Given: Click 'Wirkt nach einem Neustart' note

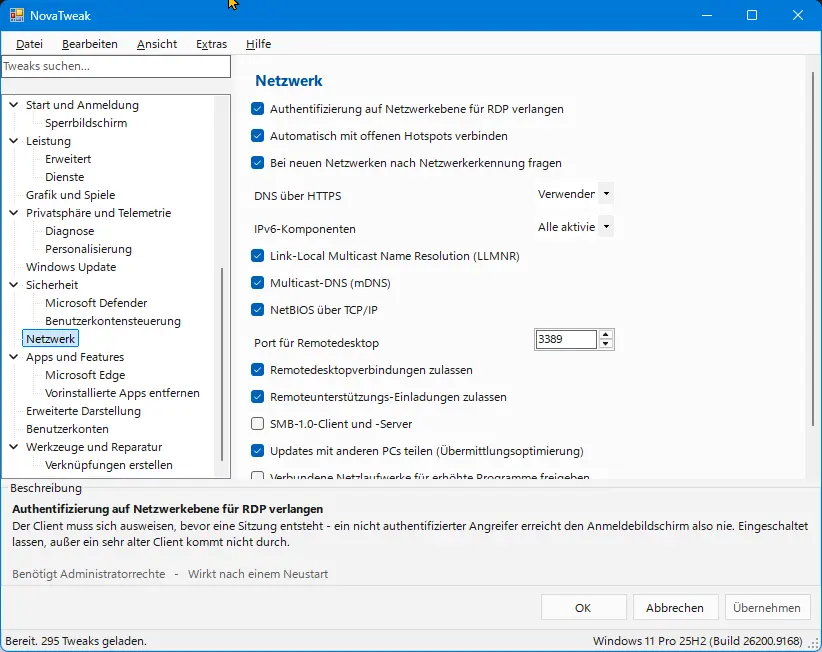Looking at the screenshot, I should coord(258,574).
